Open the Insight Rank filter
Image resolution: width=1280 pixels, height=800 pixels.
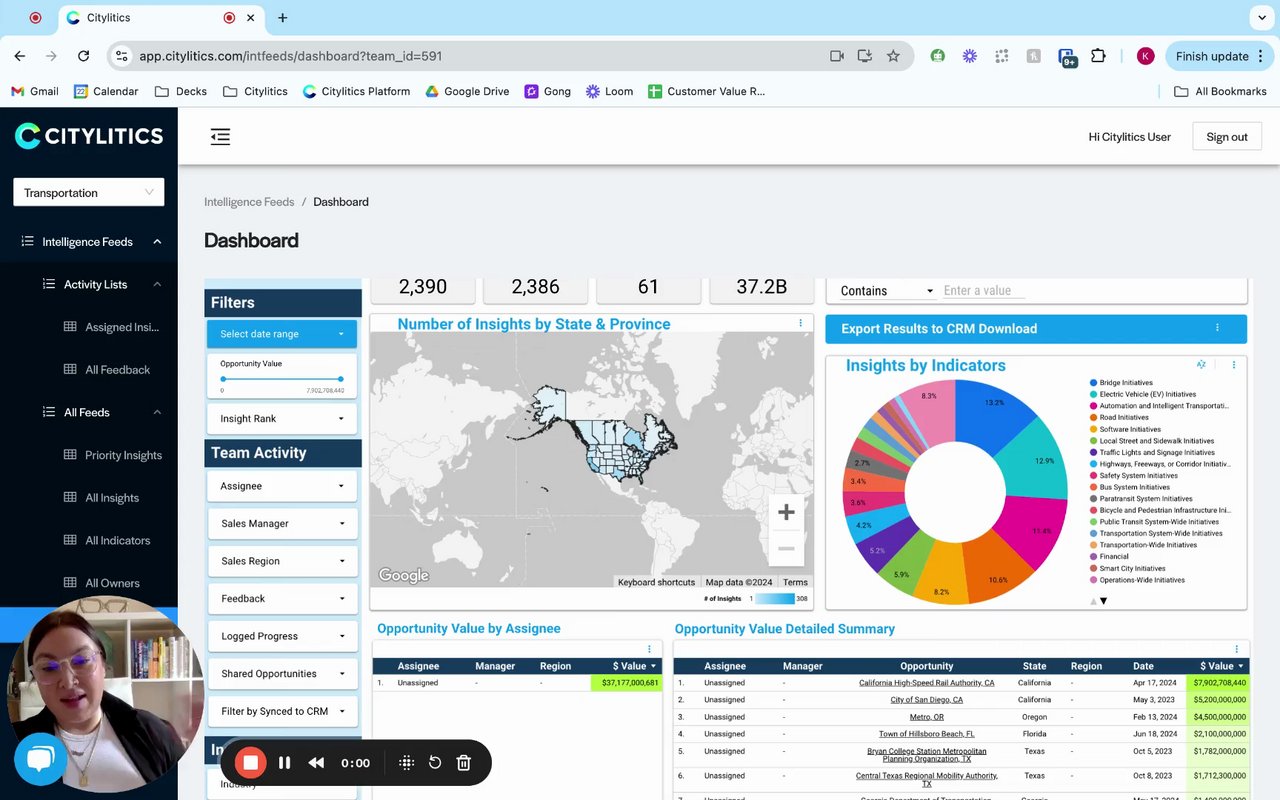point(282,419)
